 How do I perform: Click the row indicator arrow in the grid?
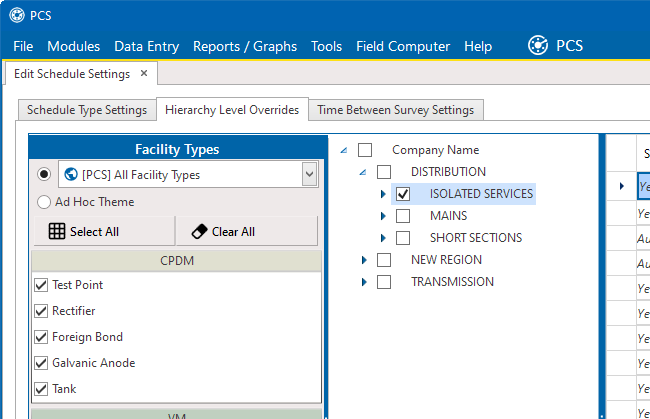(x=621, y=186)
